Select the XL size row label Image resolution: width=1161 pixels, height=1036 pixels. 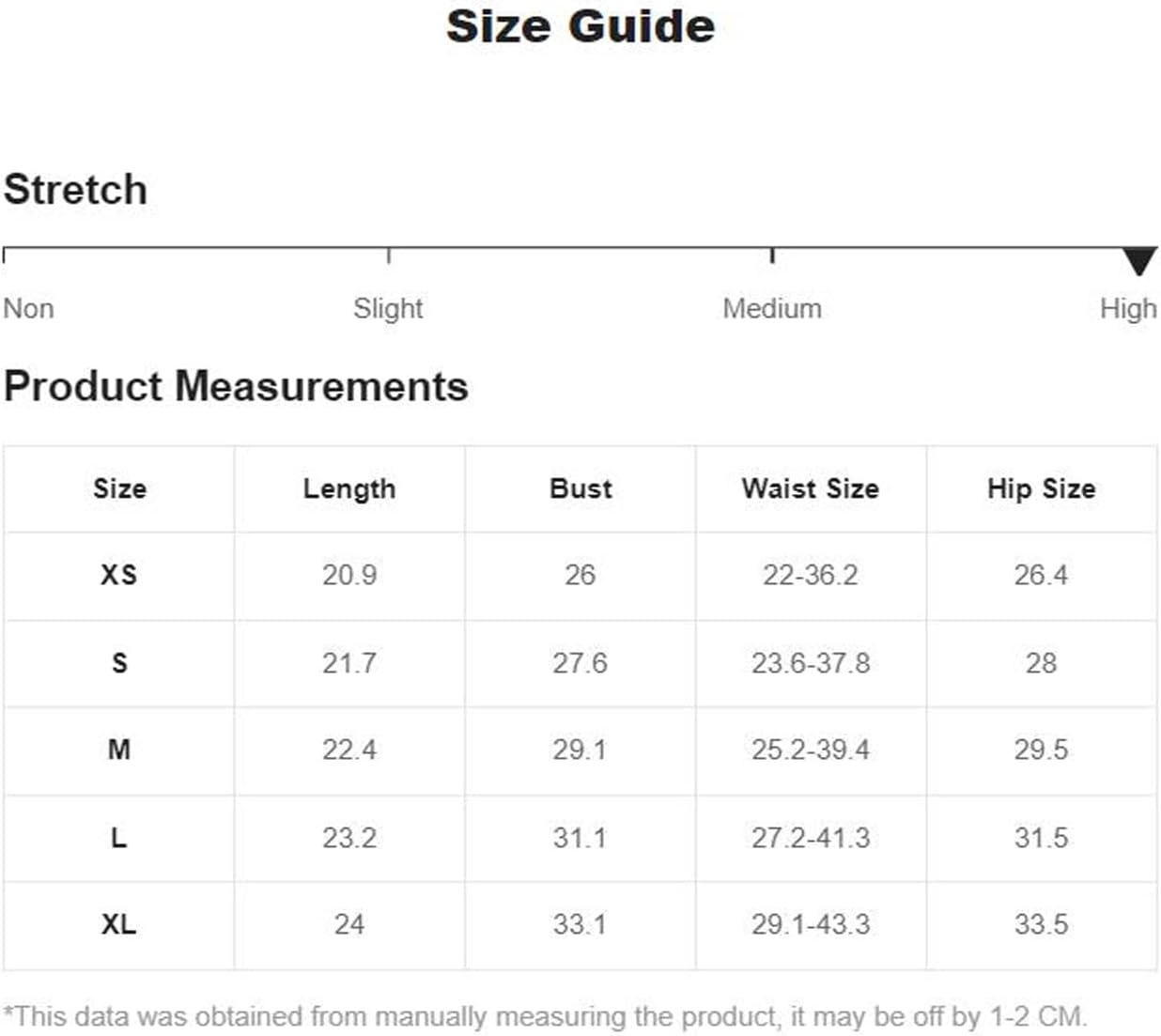(119, 924)
